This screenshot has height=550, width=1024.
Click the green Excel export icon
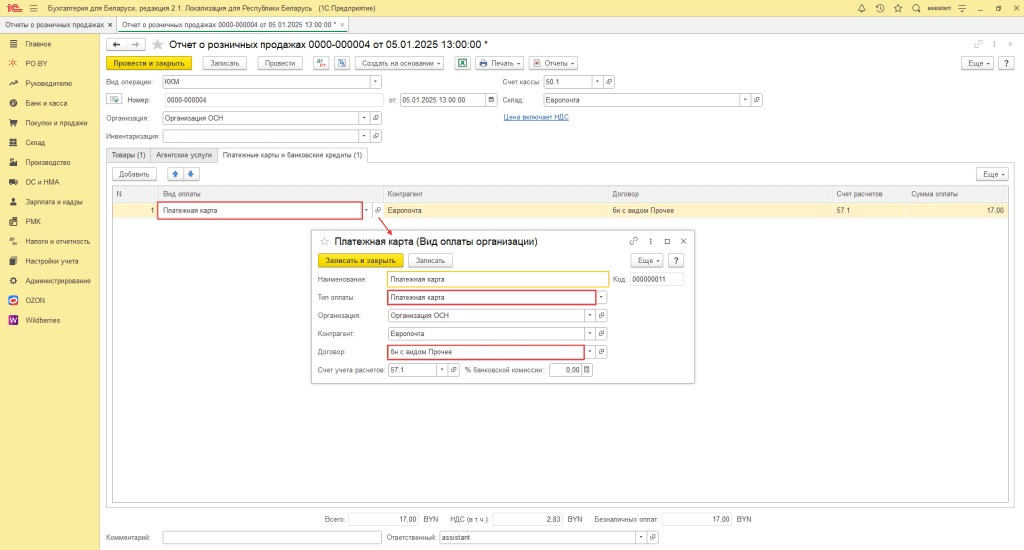462,63
